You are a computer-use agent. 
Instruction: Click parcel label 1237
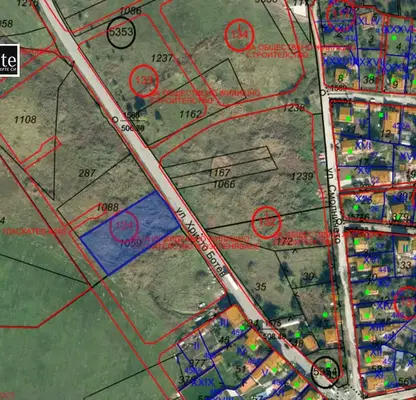162,58
